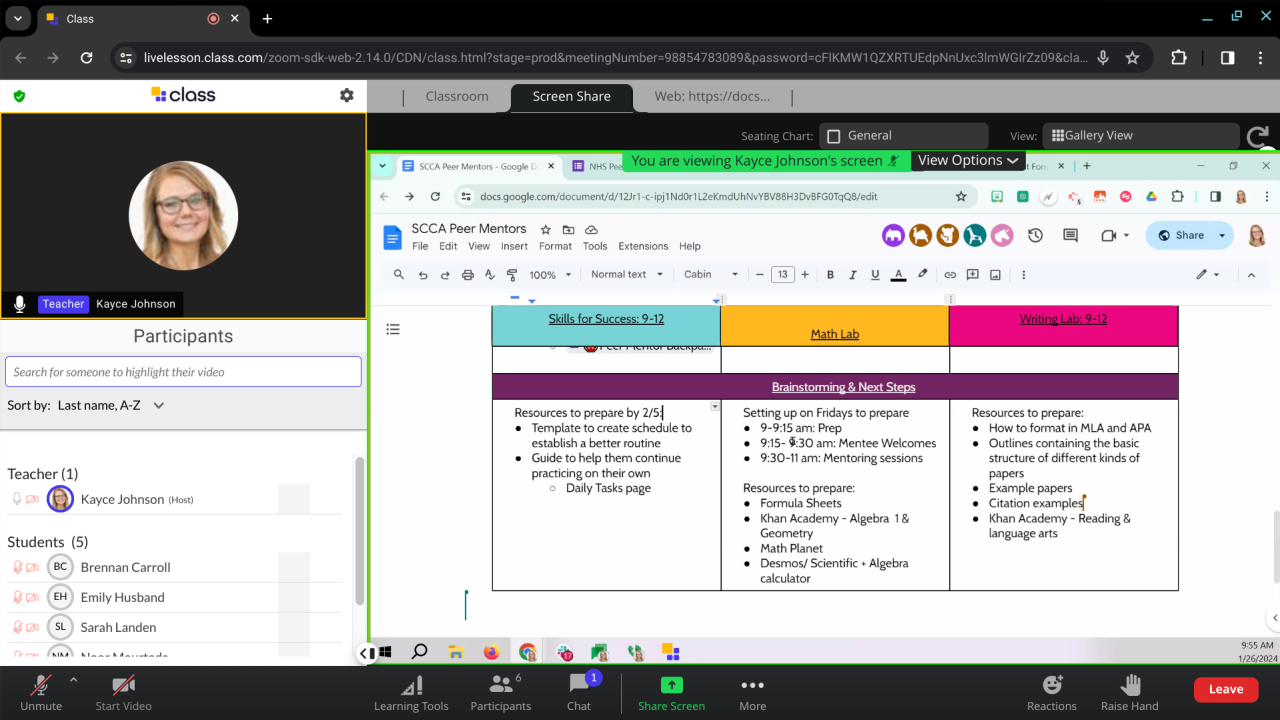Image resolution: width=1280 pixels, height=720 pixels.
Task: Open the Skills for Success: 9-12 link
Action: 606,319
